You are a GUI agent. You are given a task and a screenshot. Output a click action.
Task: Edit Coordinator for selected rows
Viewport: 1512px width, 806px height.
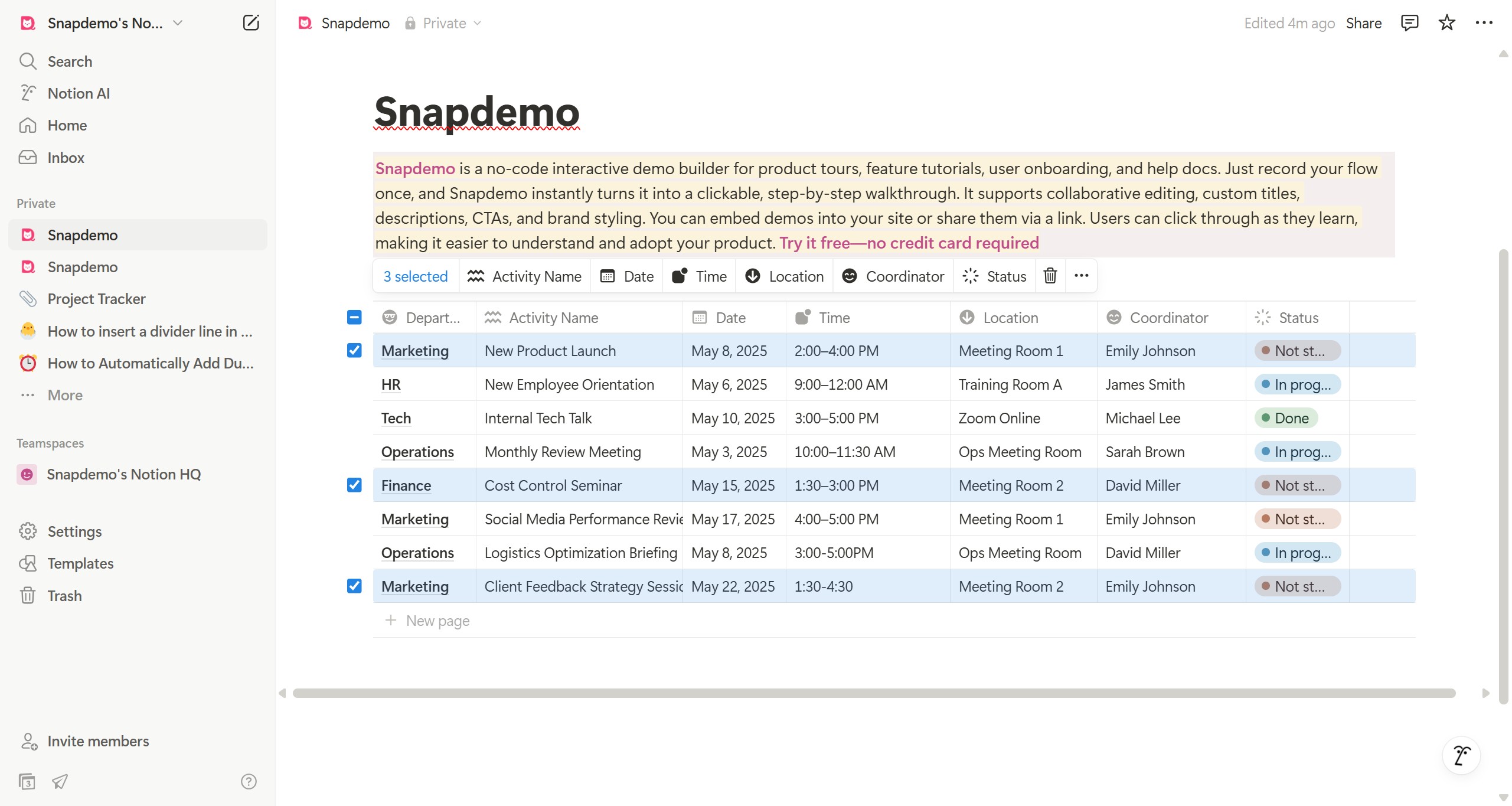(x=893, y=276)
